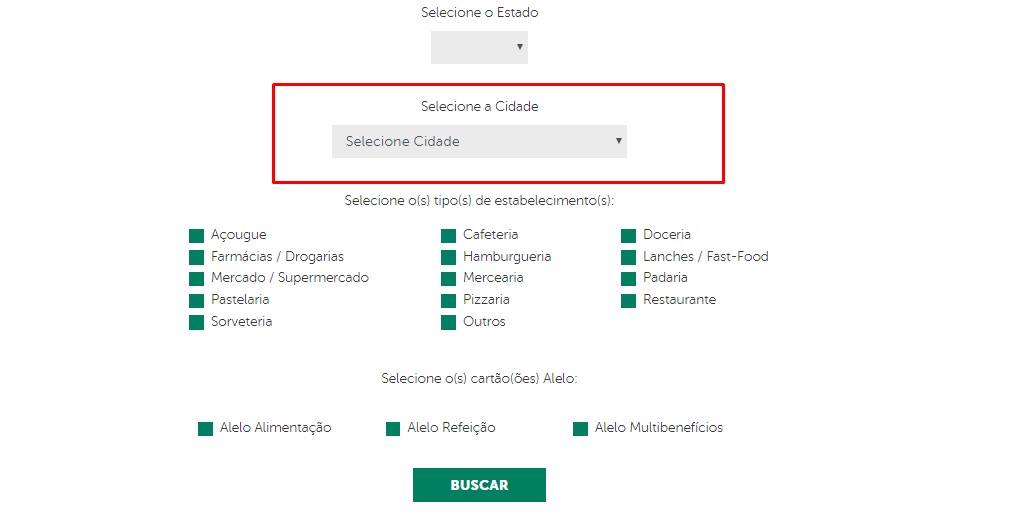Check the Restaurante box
Image resolution: width=1026 pixels, height=515 pixels.
[x=628, y=301]
